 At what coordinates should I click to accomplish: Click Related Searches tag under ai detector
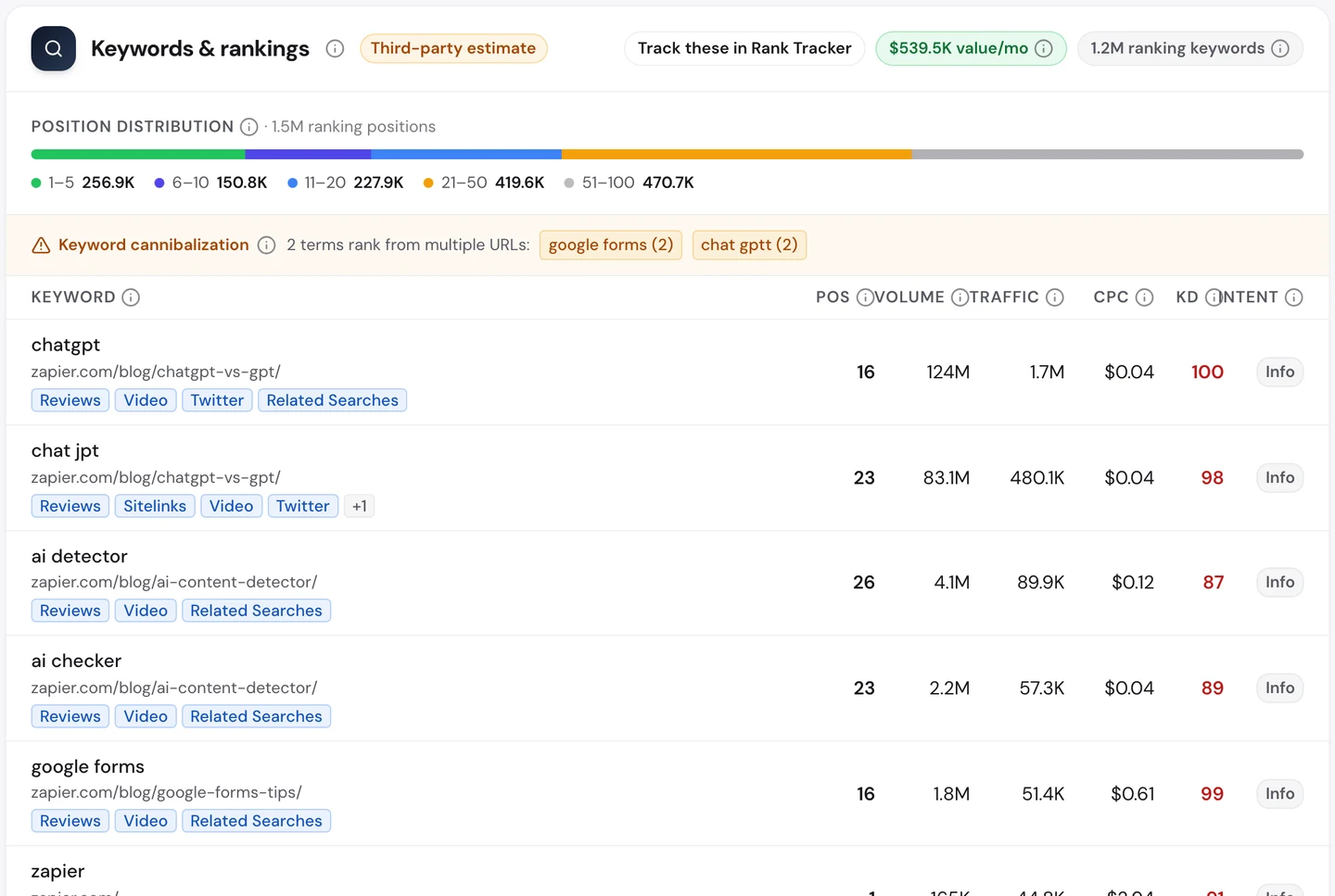click(x=256, y=612)
